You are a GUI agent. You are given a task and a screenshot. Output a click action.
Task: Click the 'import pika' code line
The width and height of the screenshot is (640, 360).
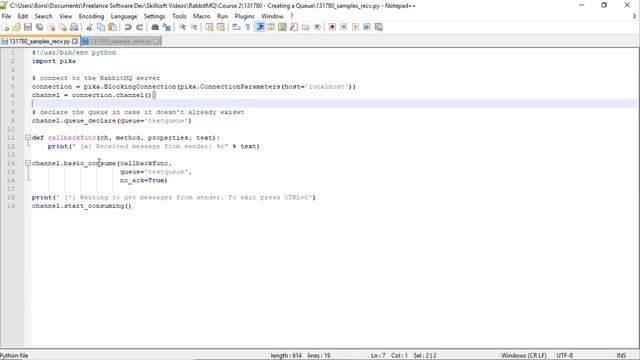click(x=54, y=61)
